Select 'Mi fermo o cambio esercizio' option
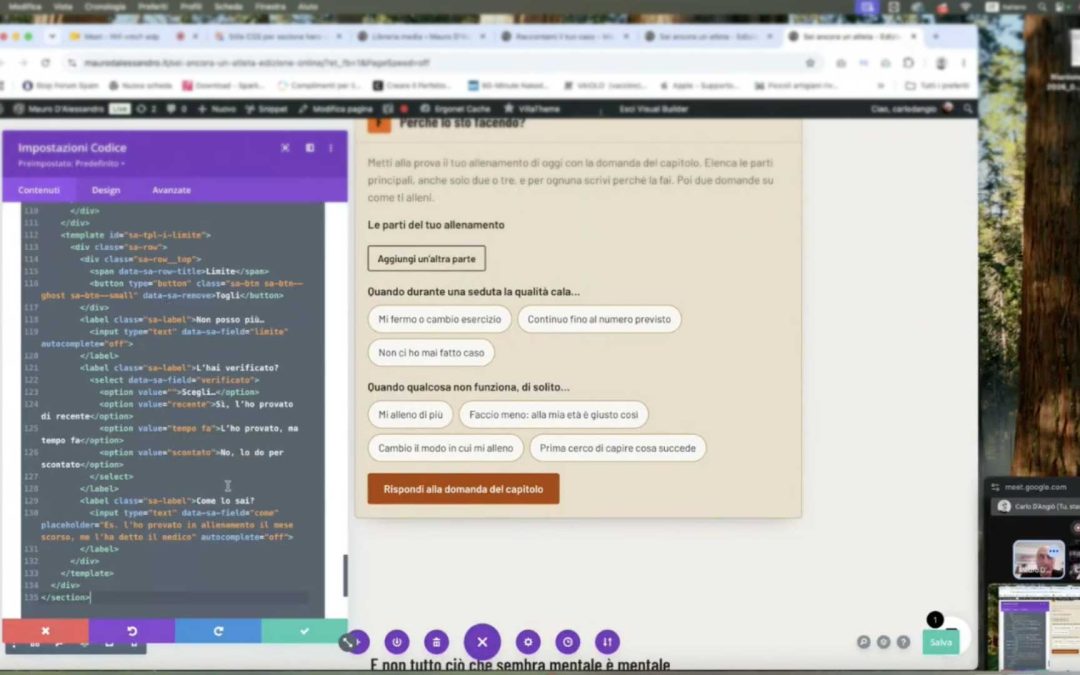 point(439,319)
